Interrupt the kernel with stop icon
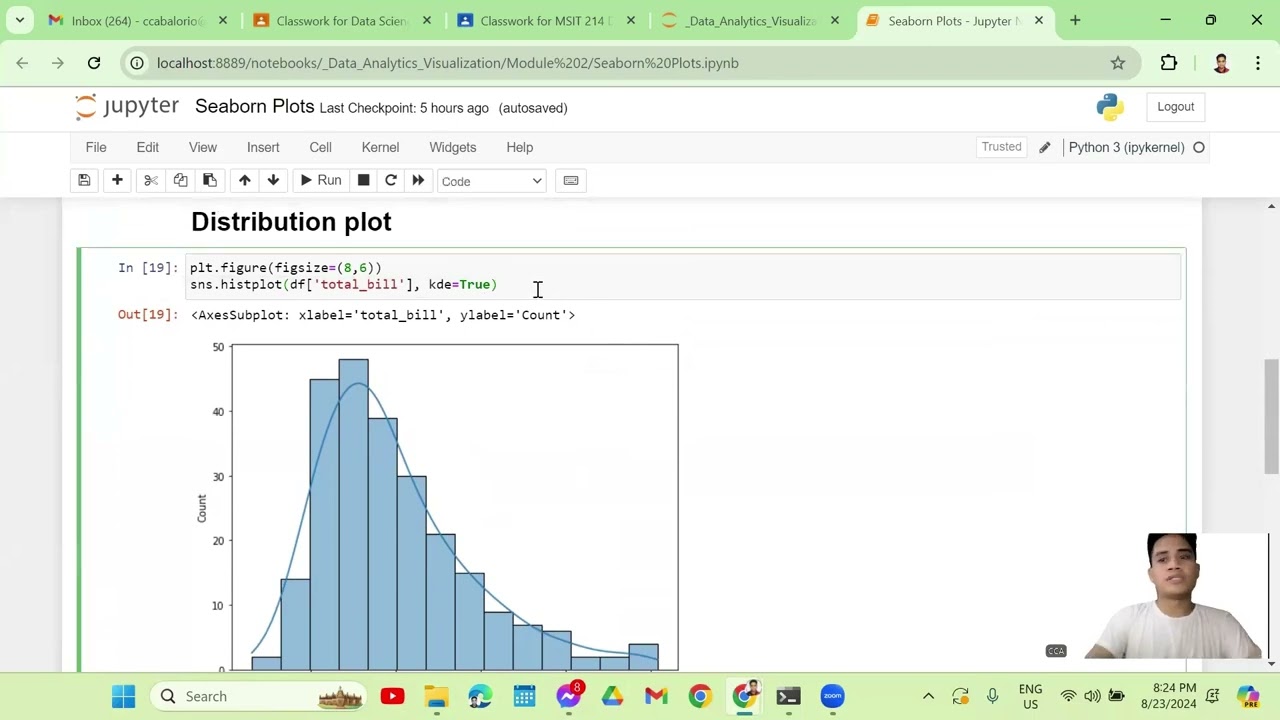 pos(363,181)
